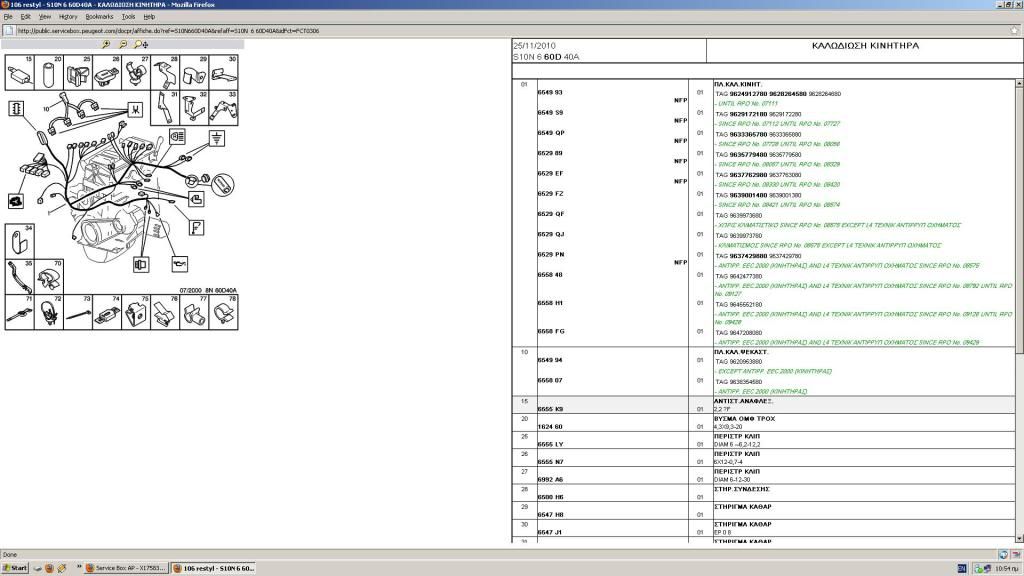Viewport: 1024px width, 576px height.
Task: Click the URL address bar
Action: 509,30
